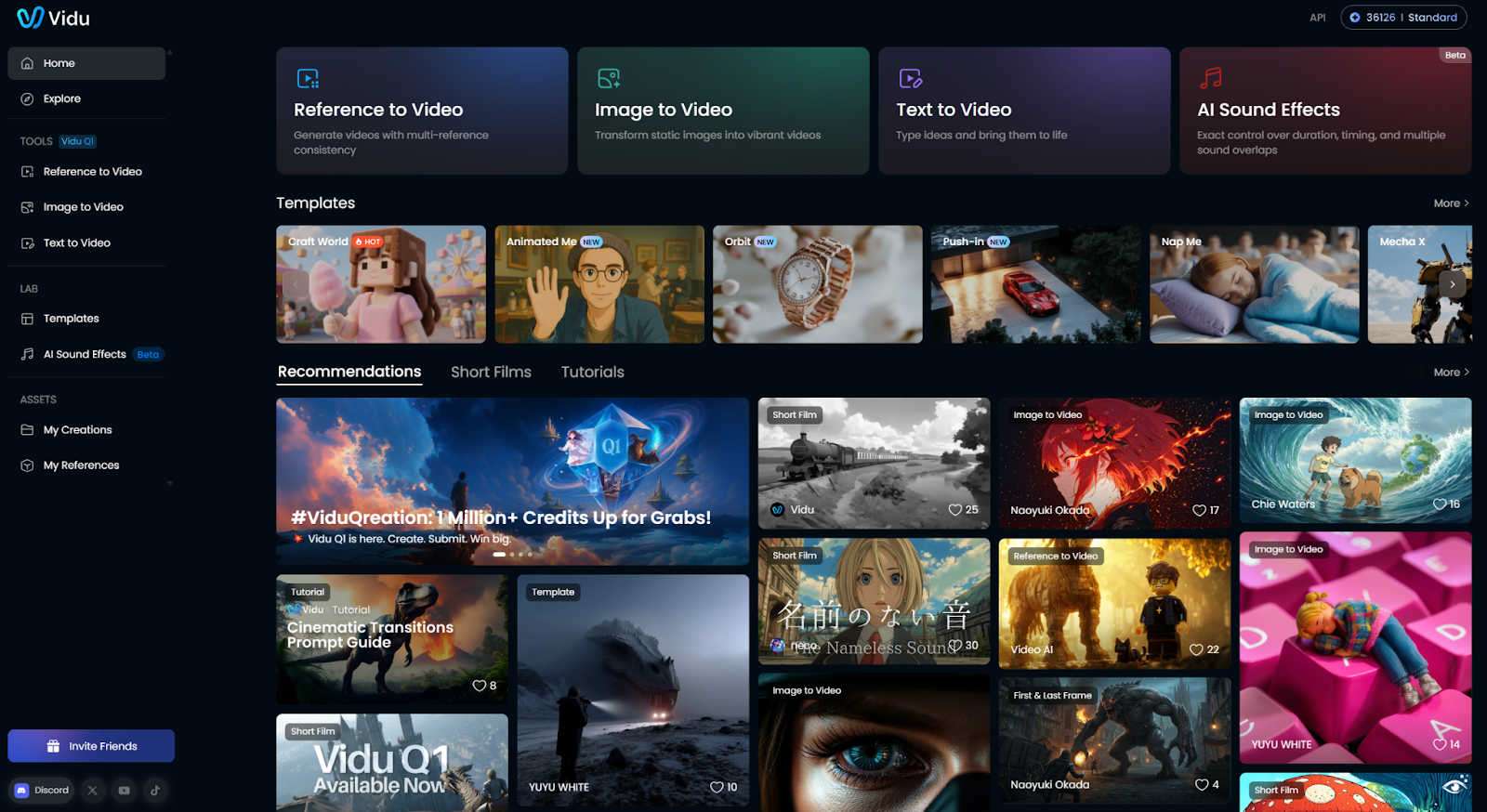
Task: Open the #ViduQreation credits banner
Action: (512, 481)
